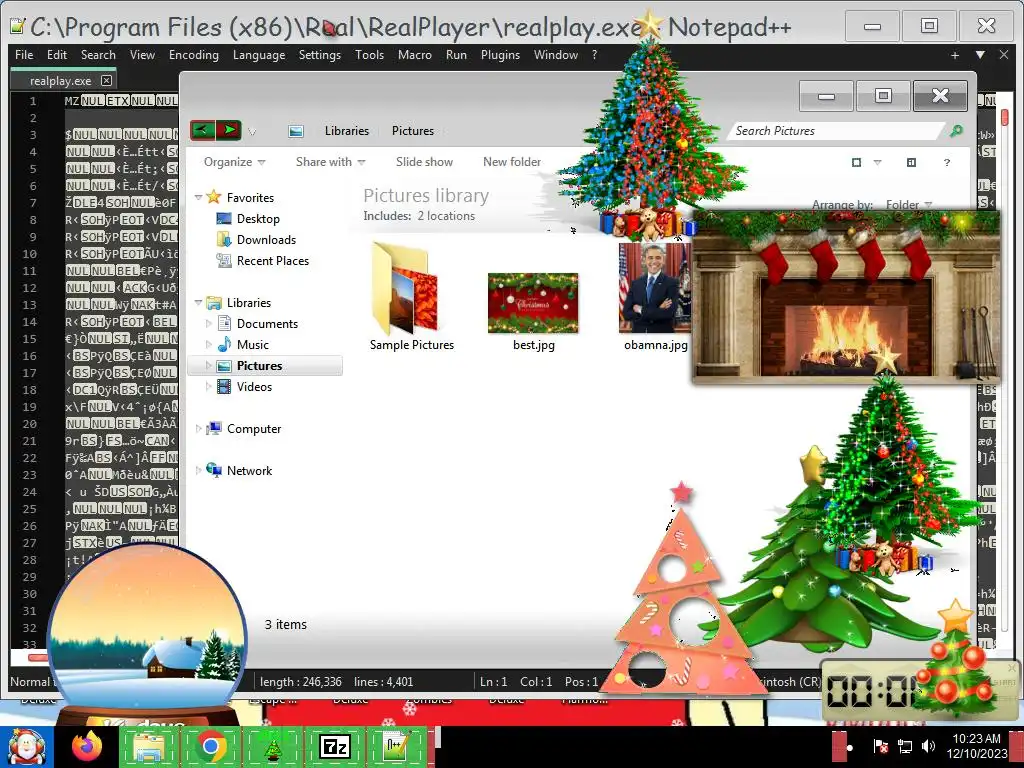Click the plus button in the Notepad++ menu bar
The height and width of the screenshot is (768, 1024).
tap(955, 56)
